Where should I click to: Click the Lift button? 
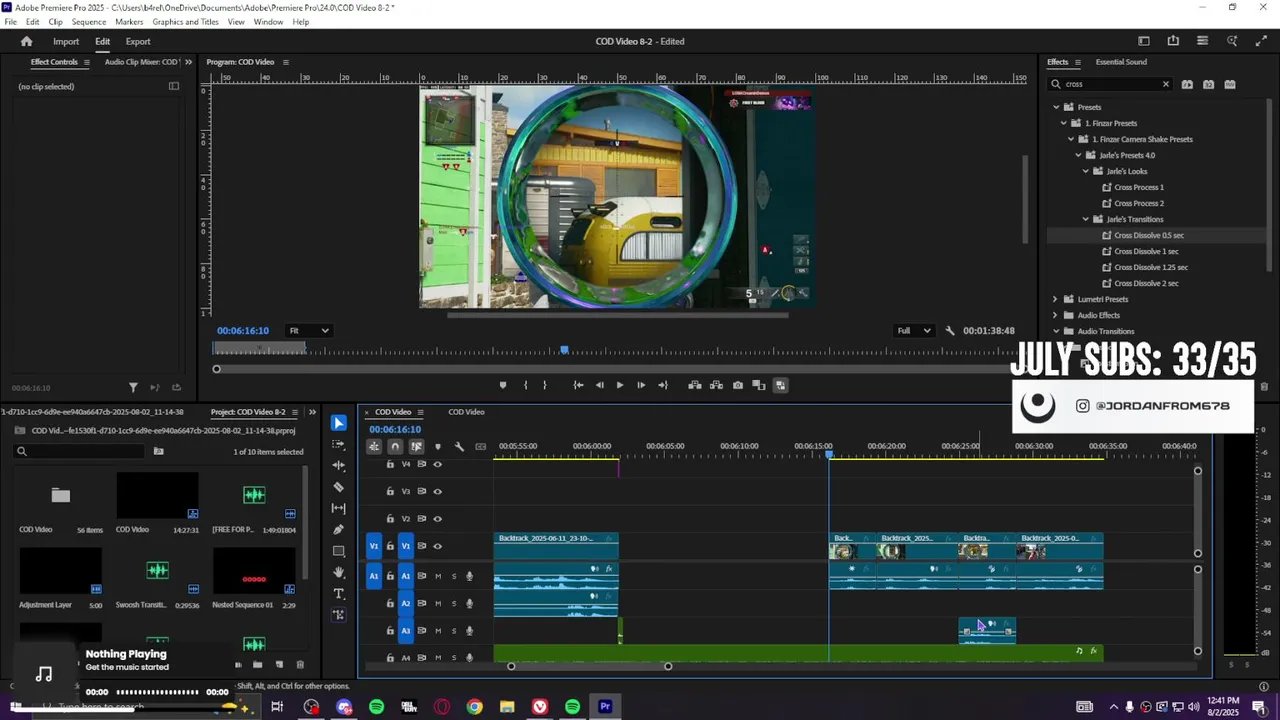click(695, 385)
